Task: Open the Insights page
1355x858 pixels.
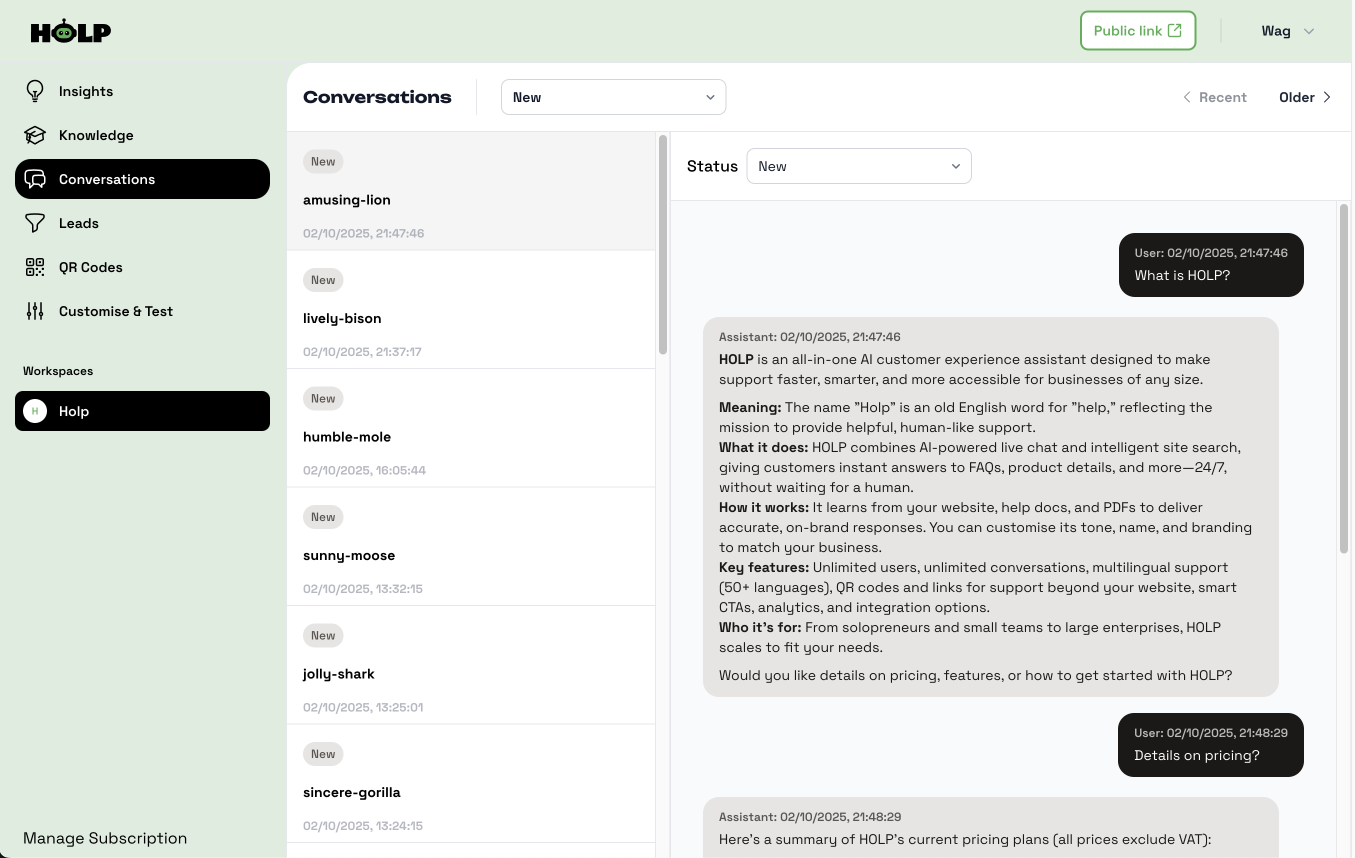Action: [142, 91]
